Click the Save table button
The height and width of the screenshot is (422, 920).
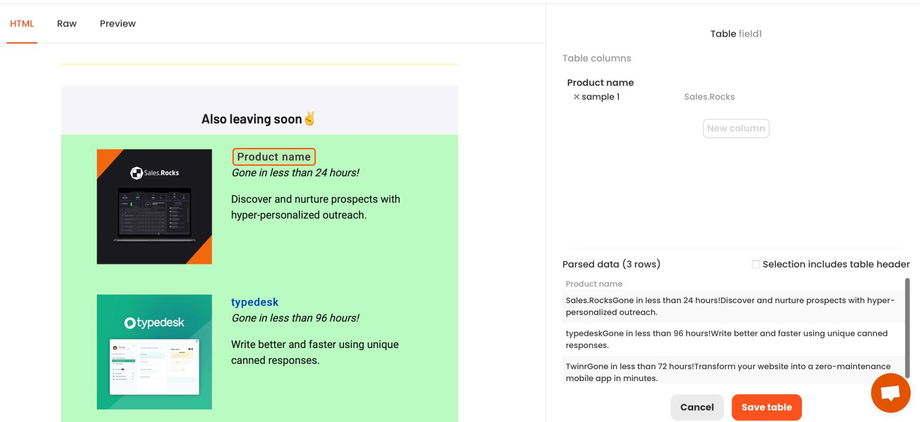click(766, 407)
